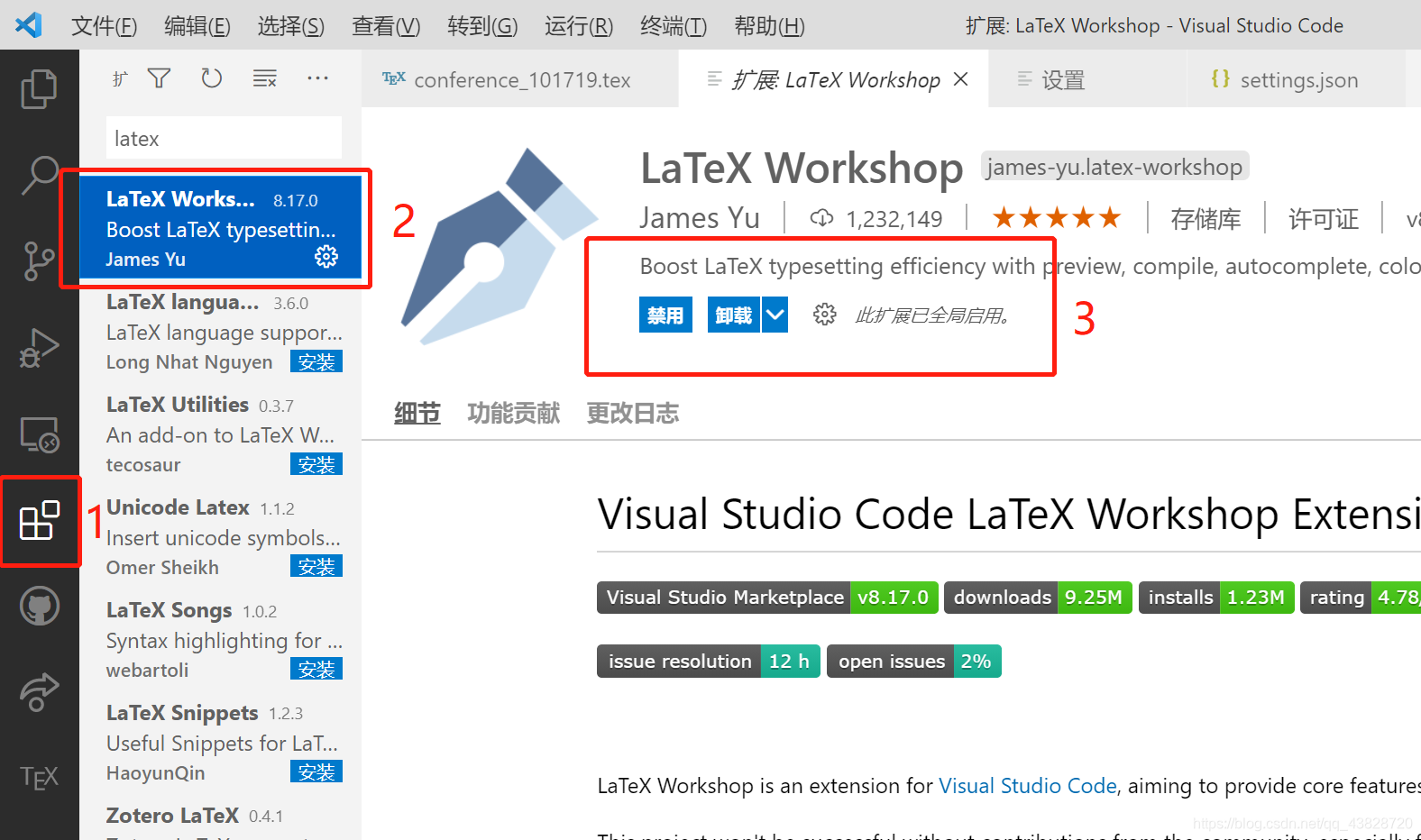Open the Search view in activity bar
This screenshot has width=1421, height=840.
[x=39, y=175]
